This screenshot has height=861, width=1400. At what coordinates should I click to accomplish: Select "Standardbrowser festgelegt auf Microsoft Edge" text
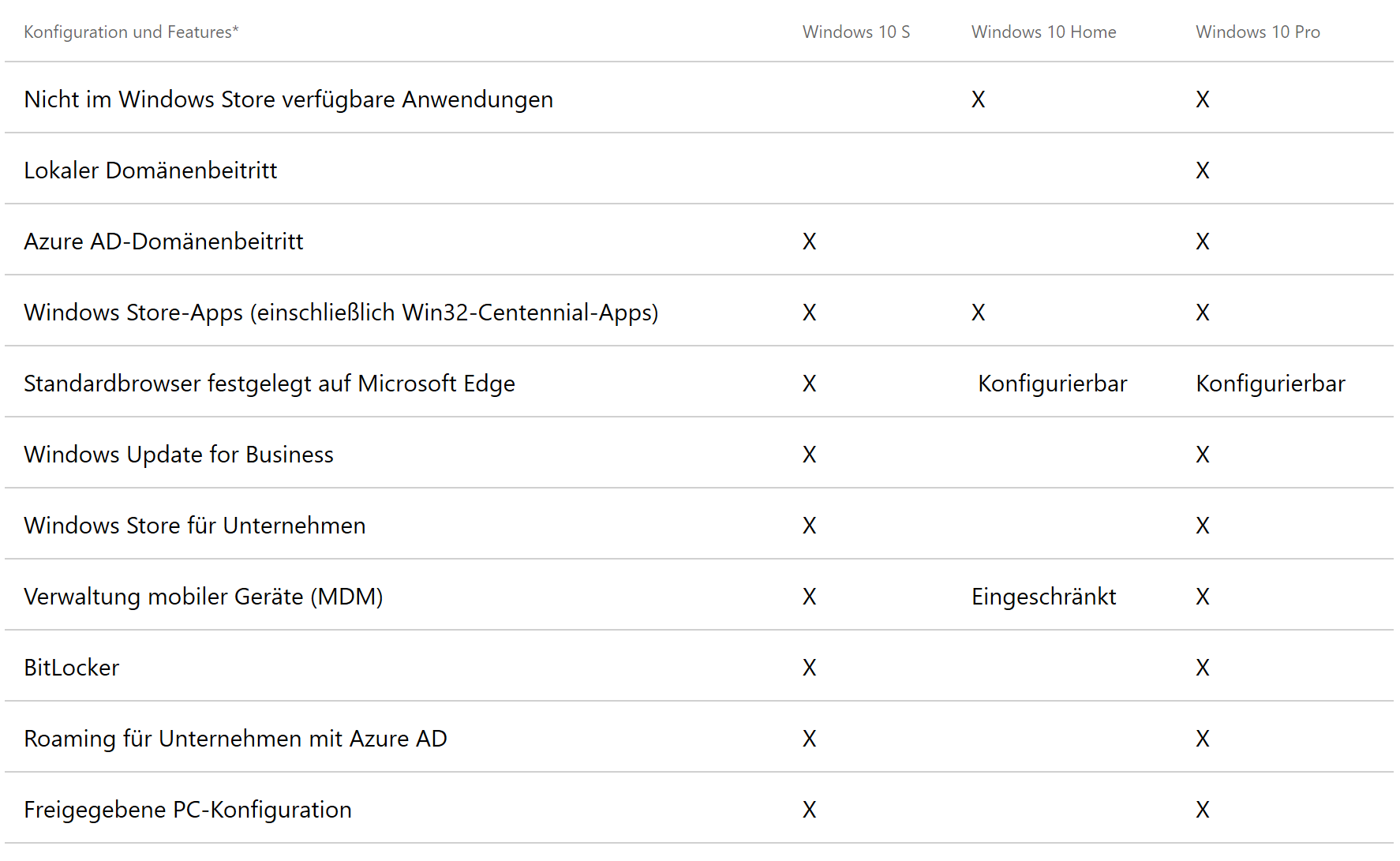tap(269, 384)
